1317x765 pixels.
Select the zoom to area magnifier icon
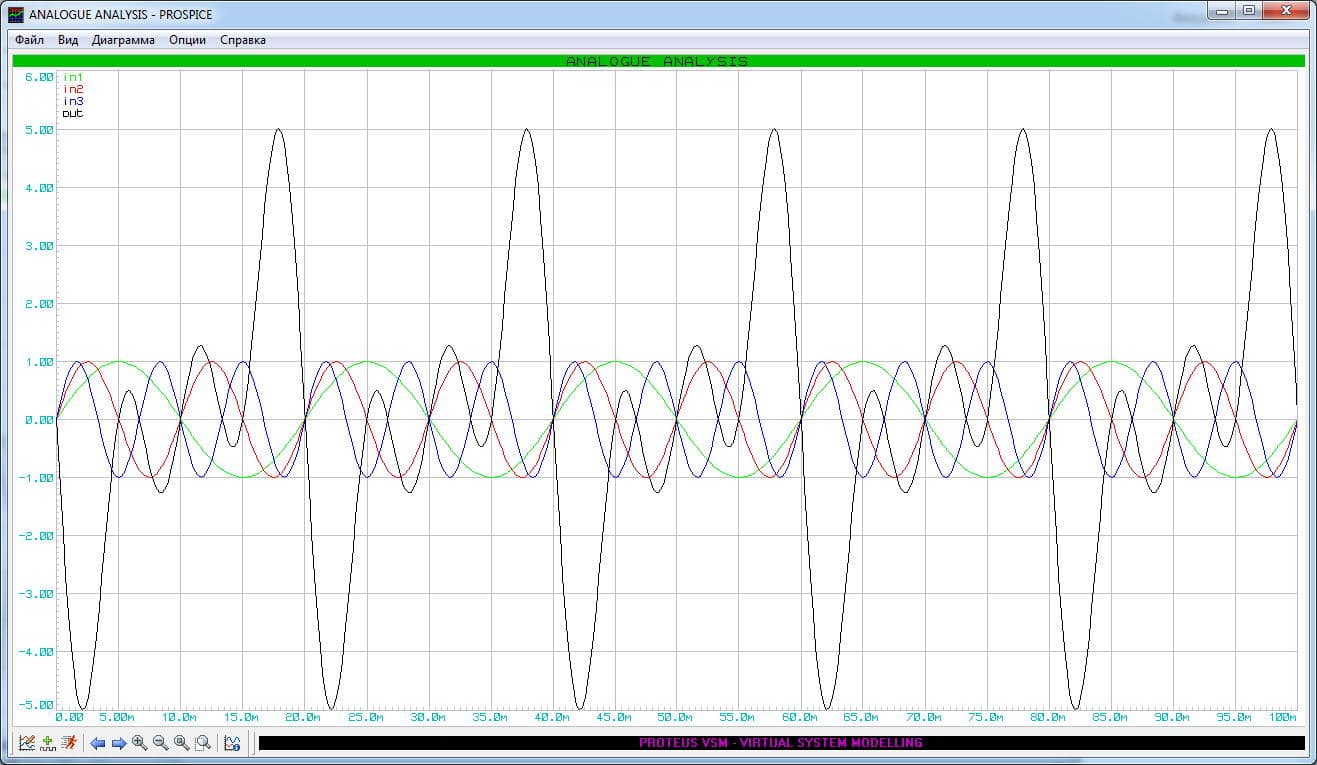point(202,743)
